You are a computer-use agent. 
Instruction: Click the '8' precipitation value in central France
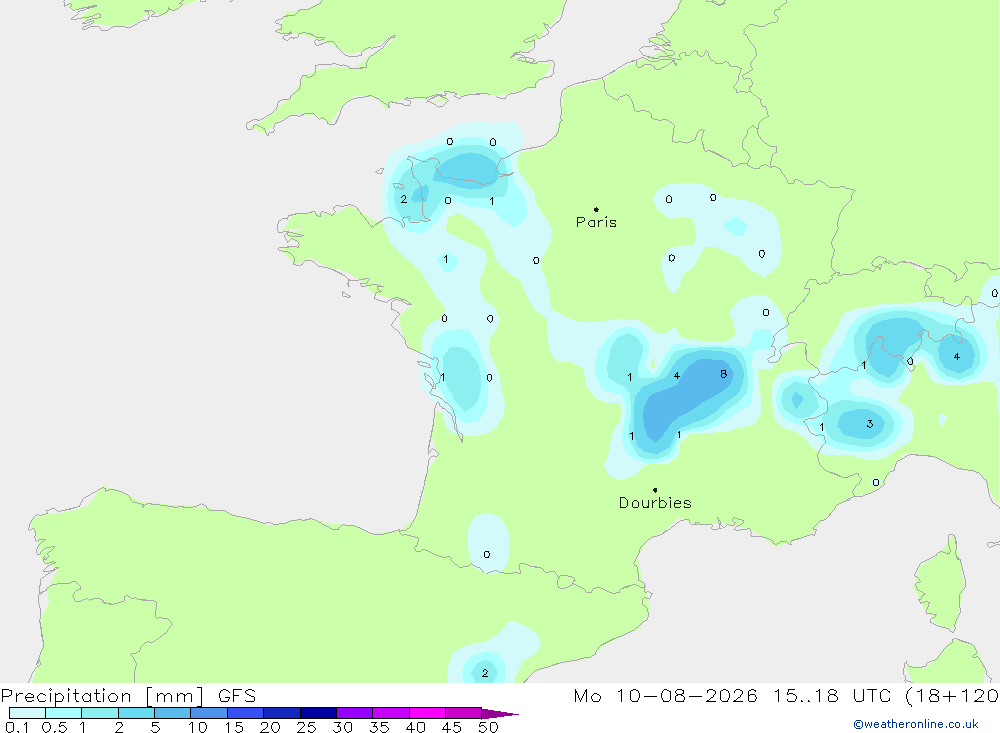(723, 374)
